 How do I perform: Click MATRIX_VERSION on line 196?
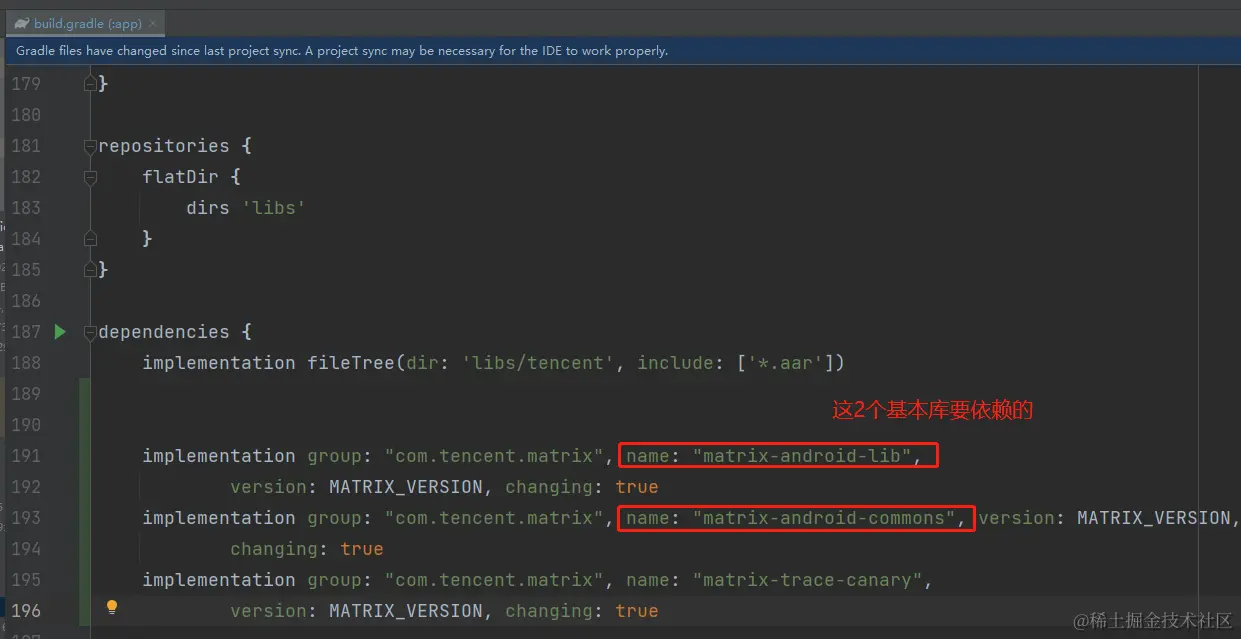406,611
